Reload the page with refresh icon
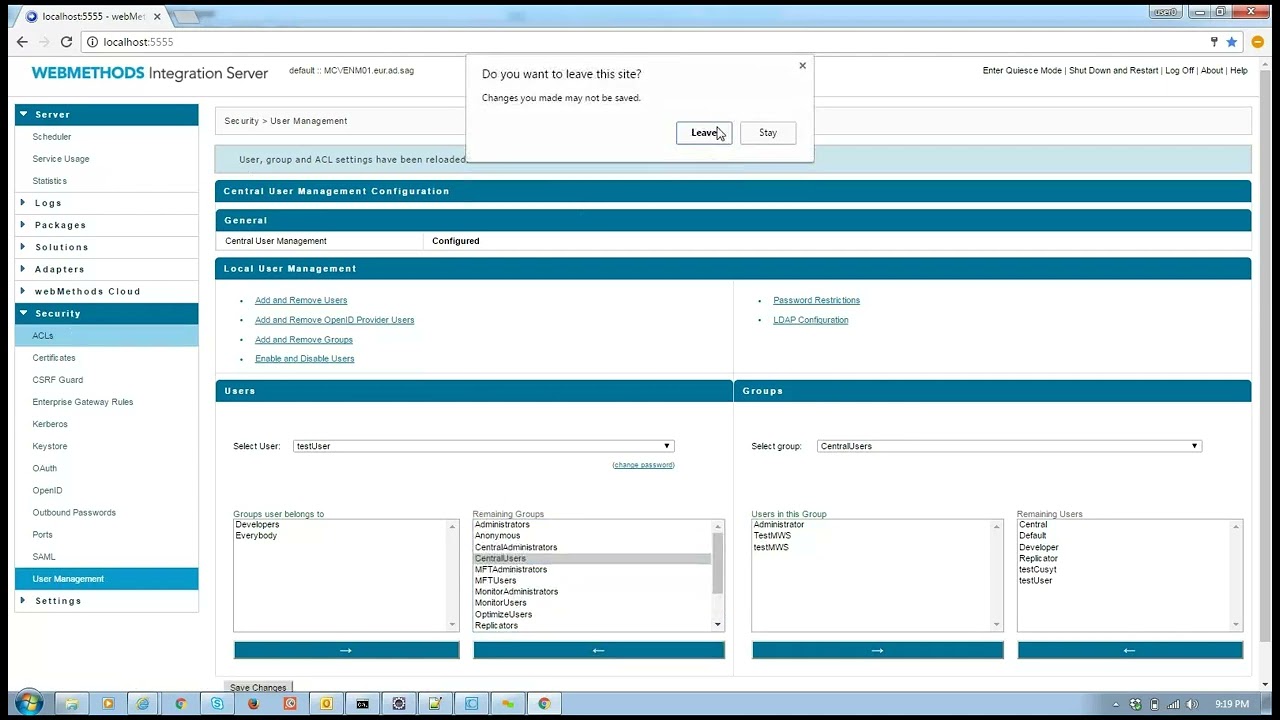The width and height of the screenshot is (1280, 720). pyautogui.click(x=66, y=42)
